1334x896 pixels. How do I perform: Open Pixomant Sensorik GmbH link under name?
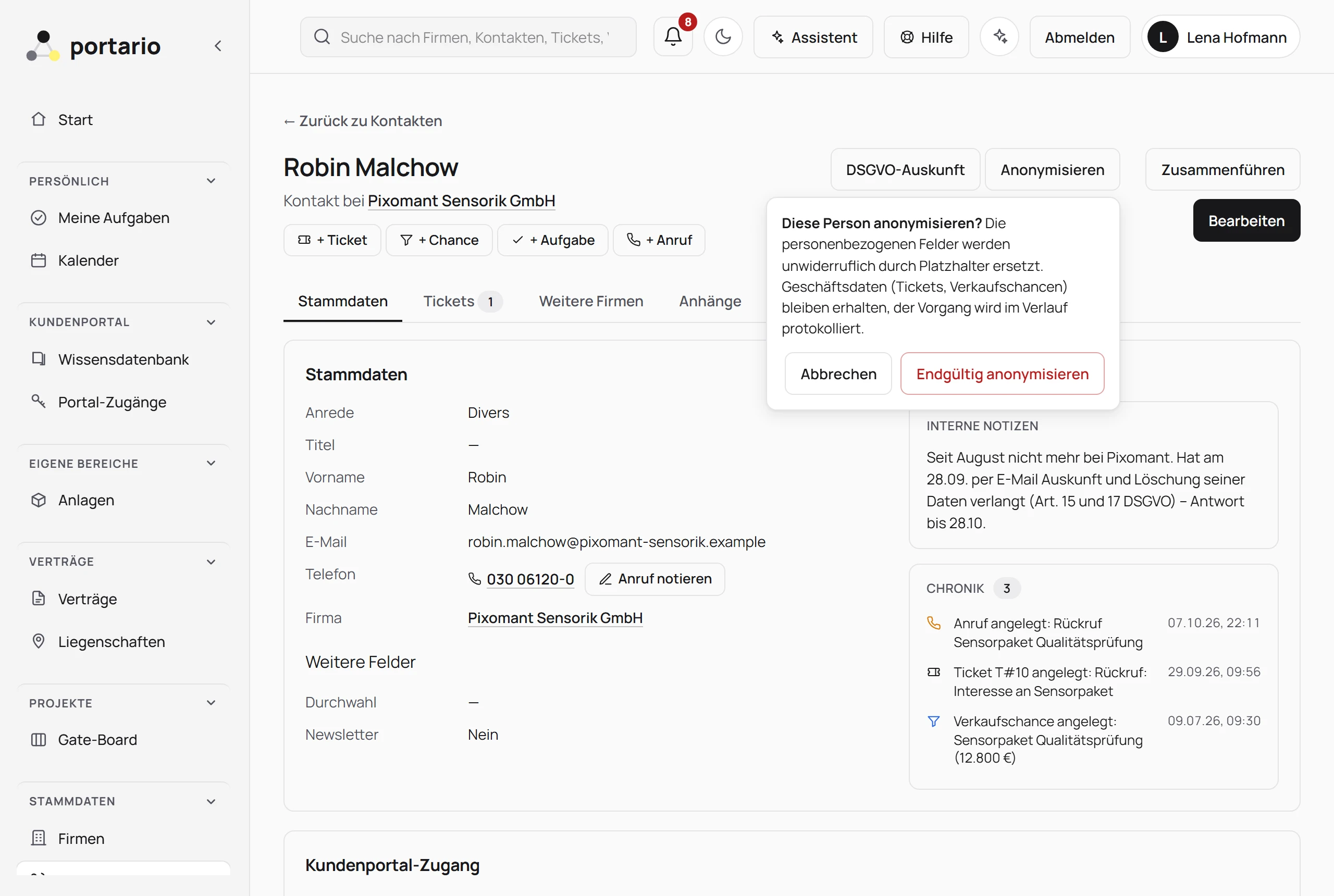pyautogui.click(x=461, y=201)
